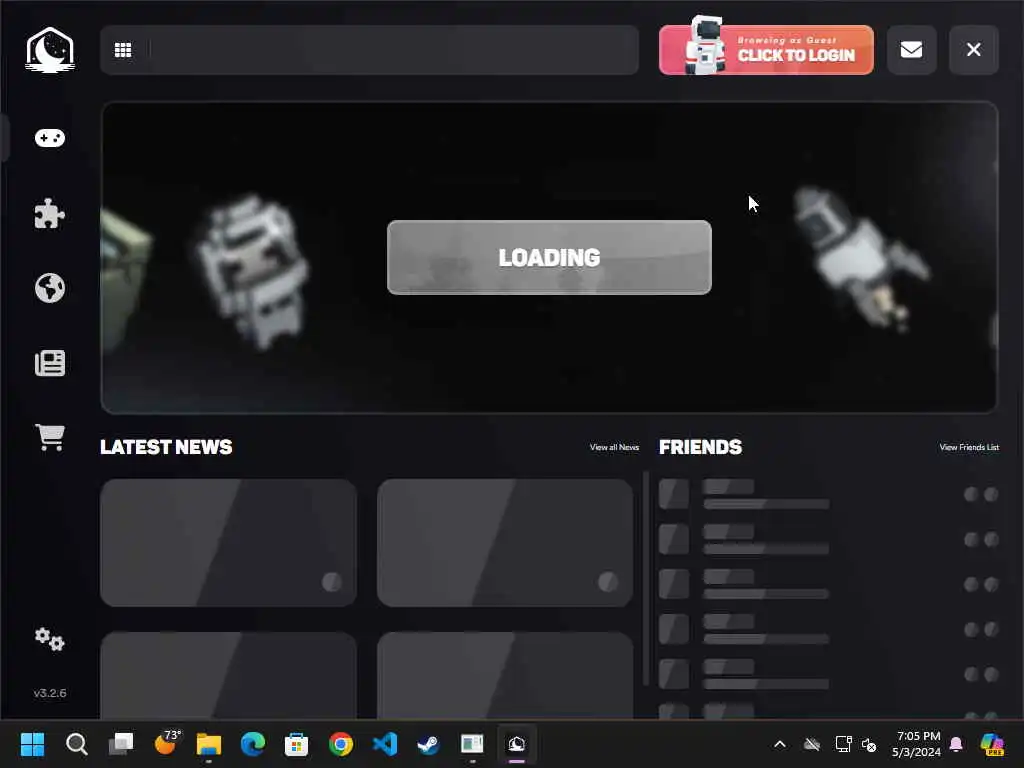Screen dimensions: 1024x768
Task: Open the news newspaper section
Action: pyautogui.click(x=50, y=363)
